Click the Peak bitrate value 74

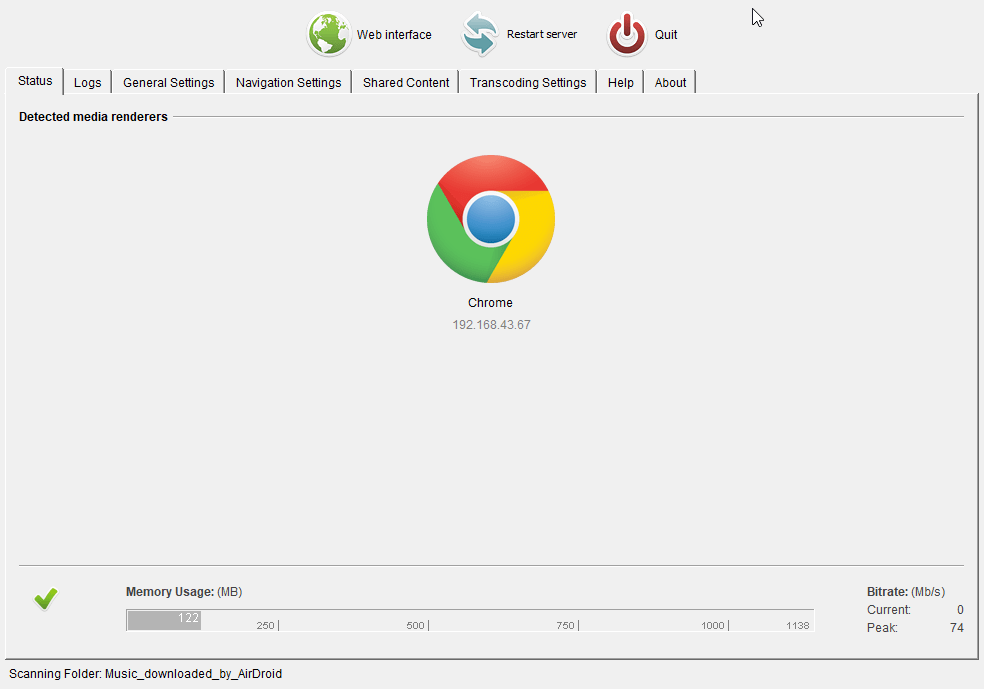956,628
